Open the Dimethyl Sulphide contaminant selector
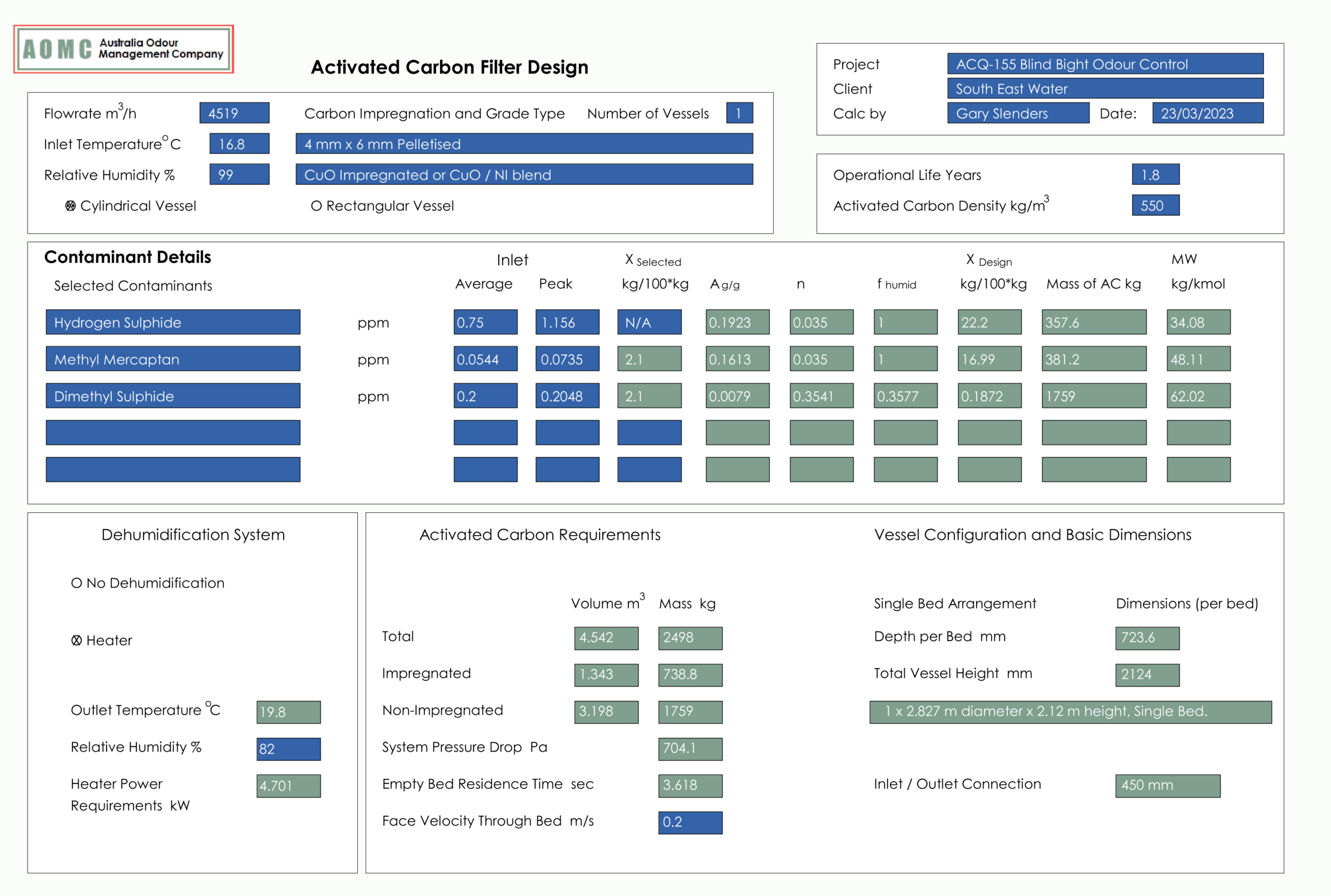This screenshot has height=896, width=1331. (172, 396)
